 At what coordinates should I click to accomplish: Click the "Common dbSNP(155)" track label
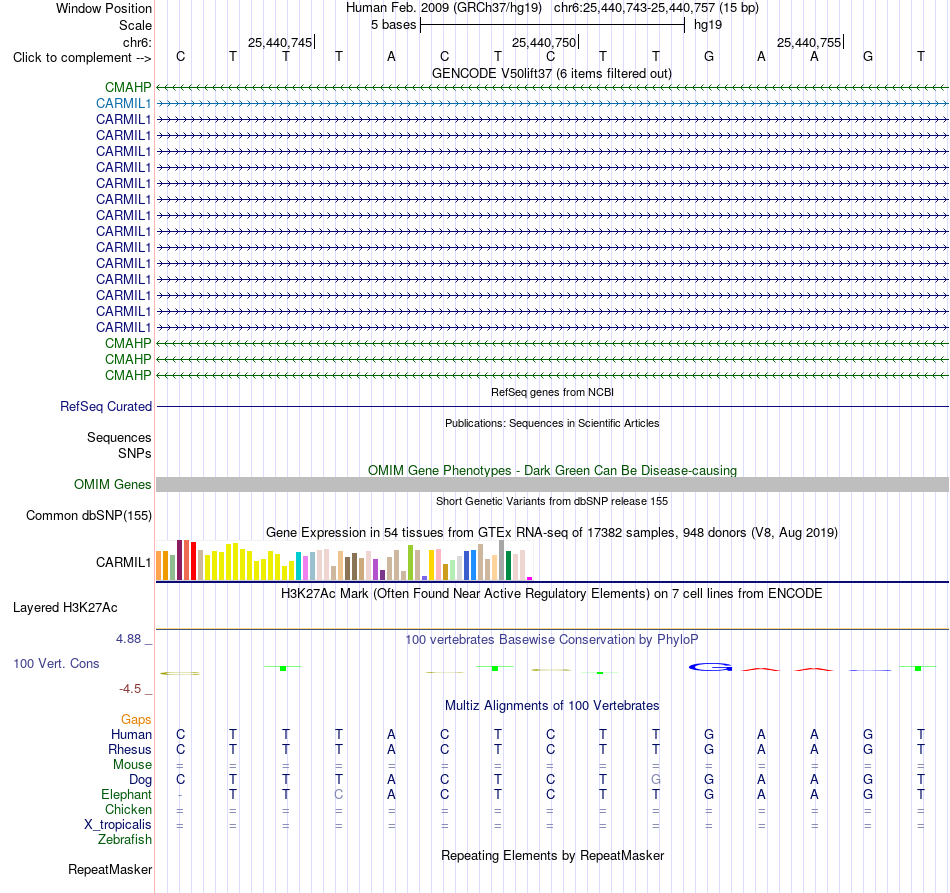pos(88,516)
